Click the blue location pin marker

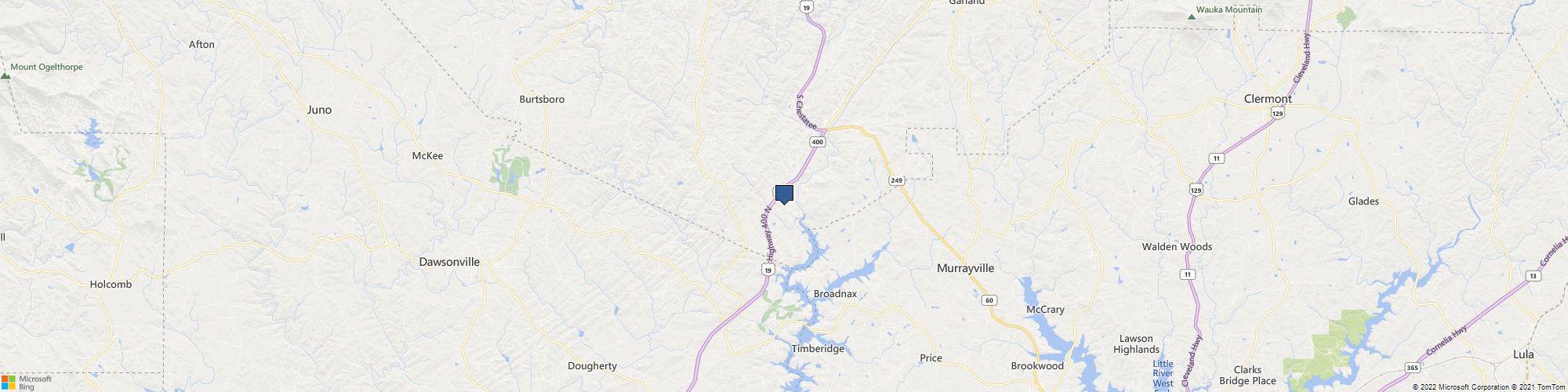pyautogui.click(x=784, y=194)
